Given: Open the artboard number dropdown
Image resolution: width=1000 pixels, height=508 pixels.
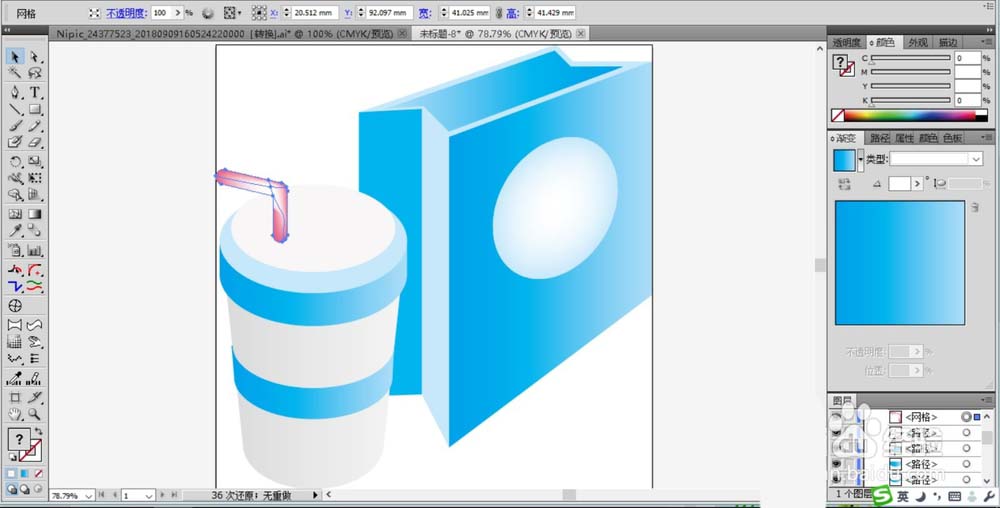Looking at the screenshot, I should tap(148, 495).
